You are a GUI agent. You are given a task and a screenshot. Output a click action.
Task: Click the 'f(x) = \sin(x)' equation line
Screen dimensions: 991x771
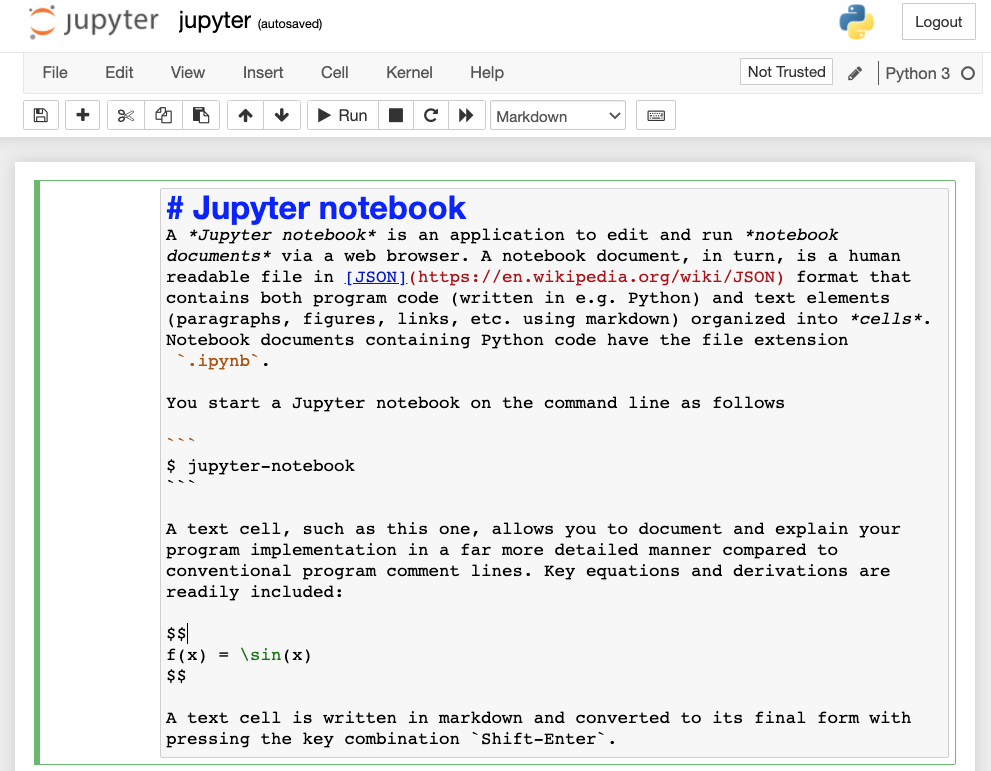(x=239, y=655)
